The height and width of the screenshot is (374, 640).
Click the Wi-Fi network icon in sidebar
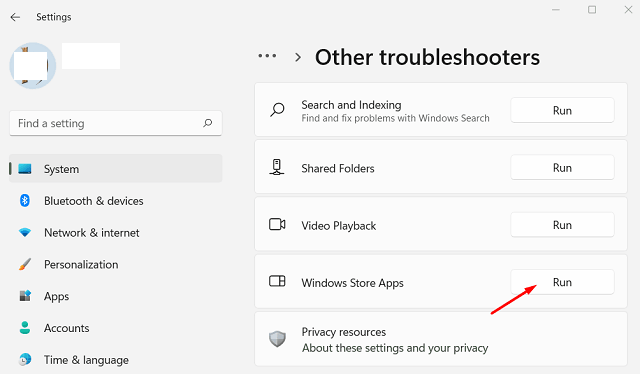click(25, 233)
